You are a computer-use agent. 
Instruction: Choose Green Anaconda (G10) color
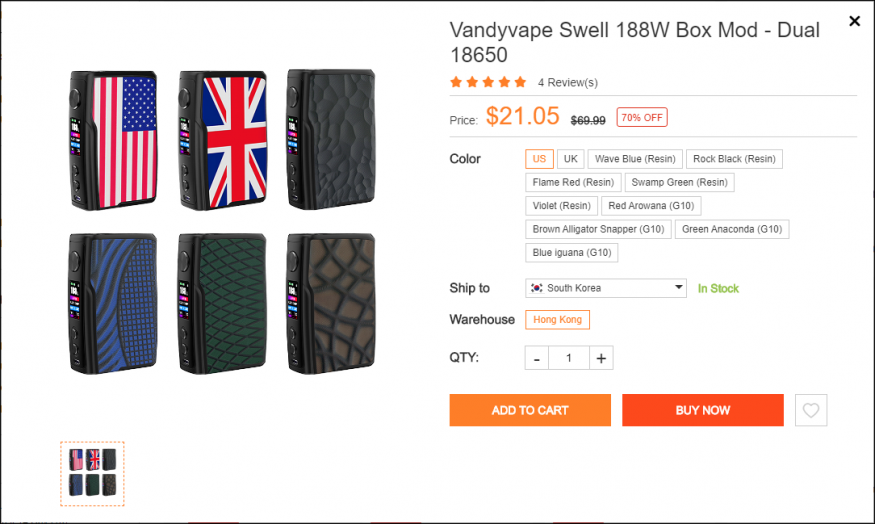click(x=732, y=229)
